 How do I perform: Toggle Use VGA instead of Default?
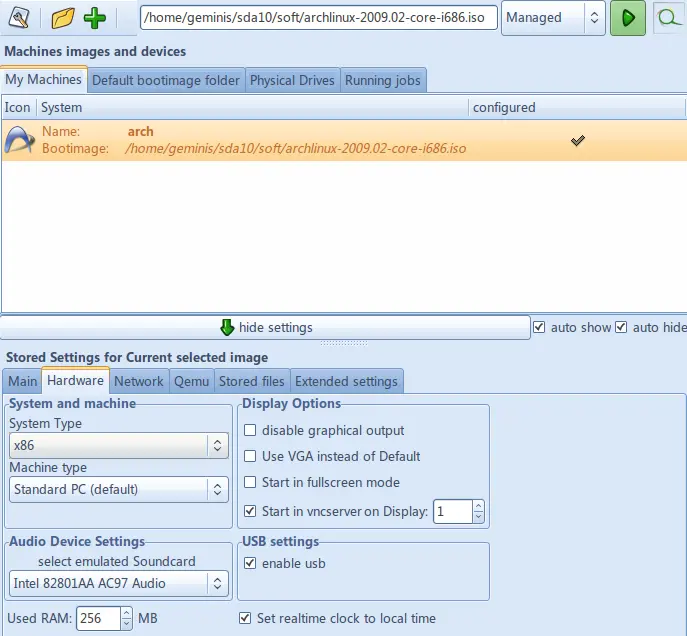click(250, 457)
